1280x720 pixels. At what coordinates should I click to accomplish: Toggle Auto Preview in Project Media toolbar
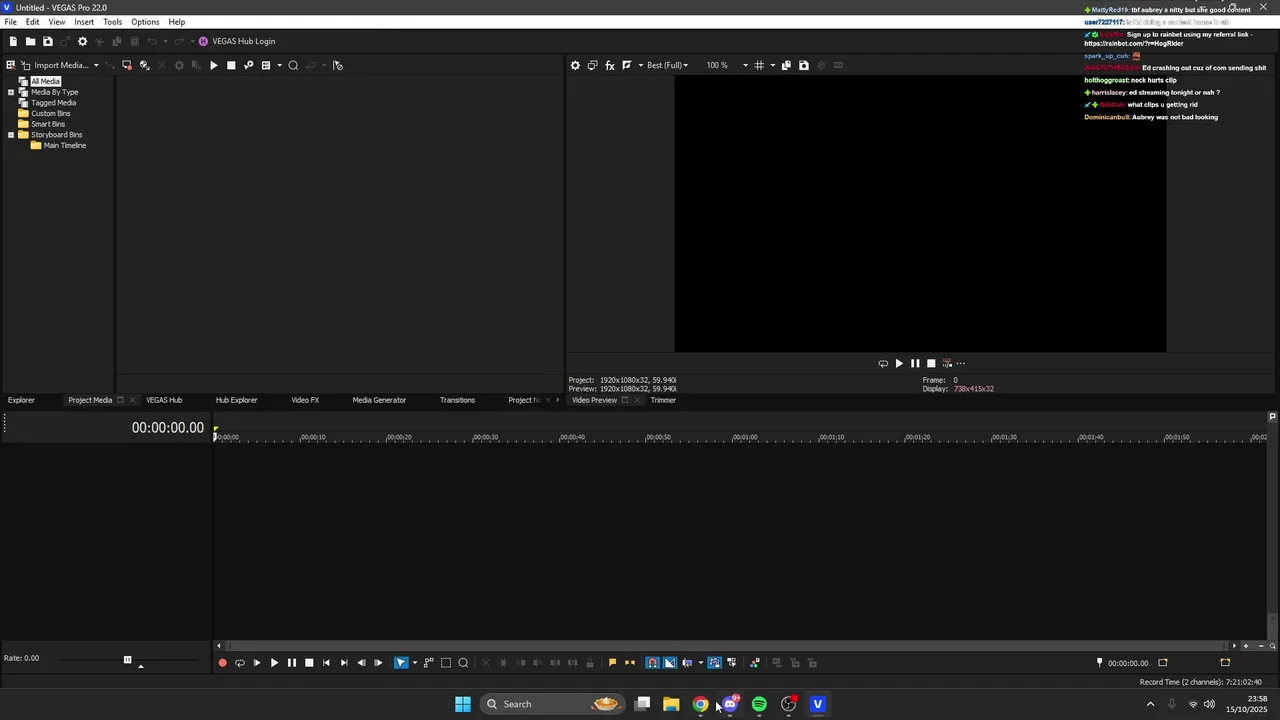click(x=249, y=65)
